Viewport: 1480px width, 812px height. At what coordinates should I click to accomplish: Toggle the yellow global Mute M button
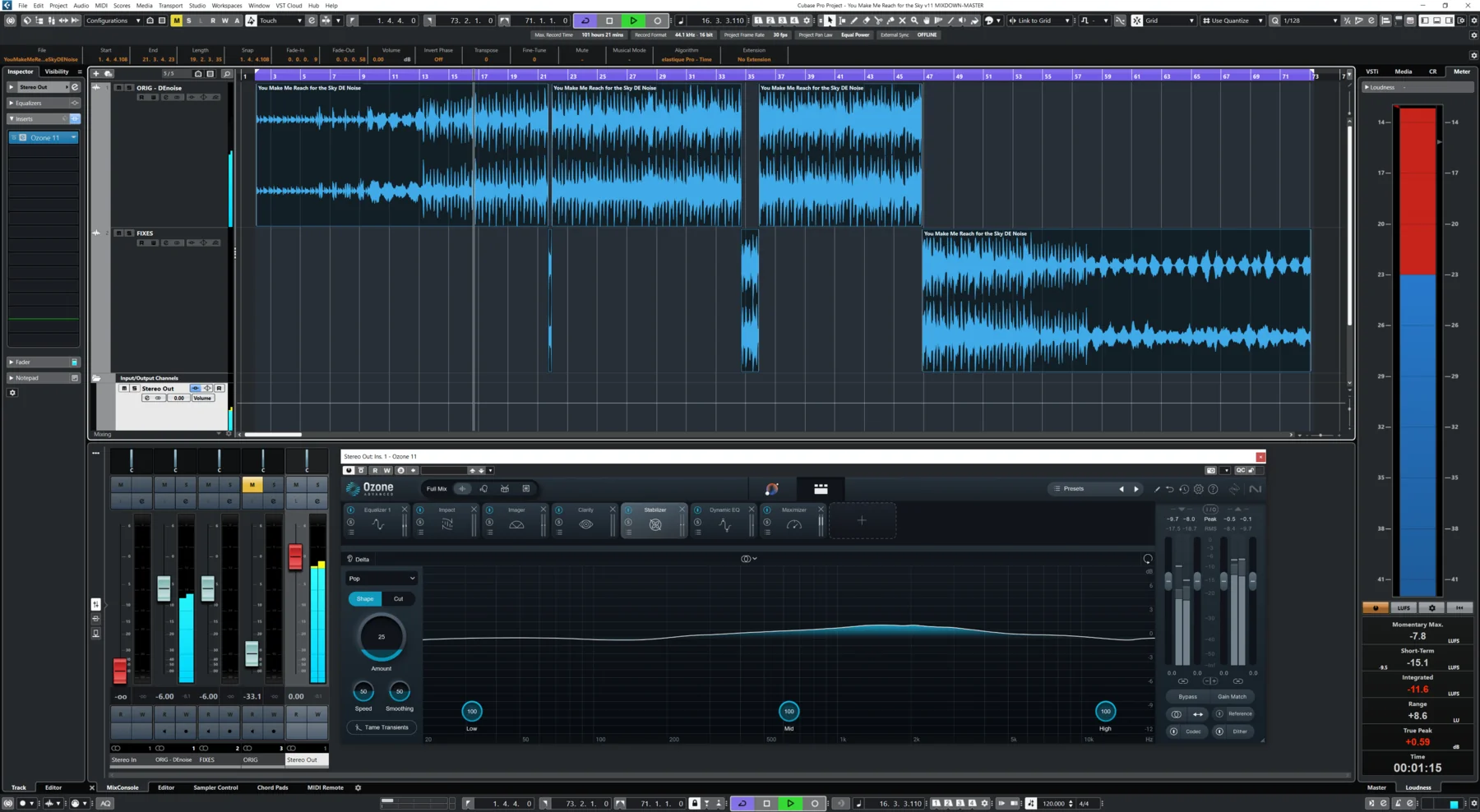176,21
